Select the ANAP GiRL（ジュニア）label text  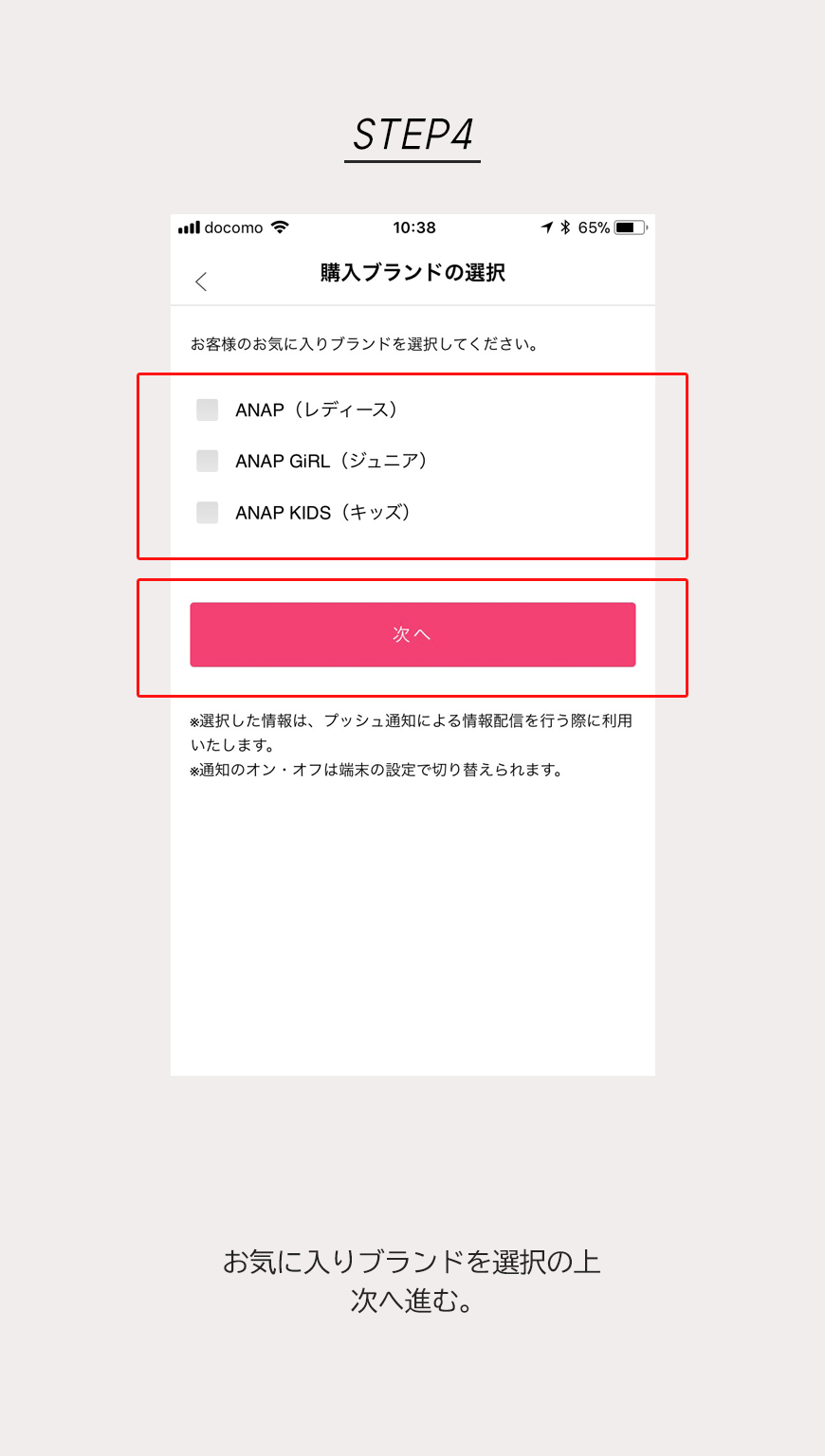tap(332, 461)
